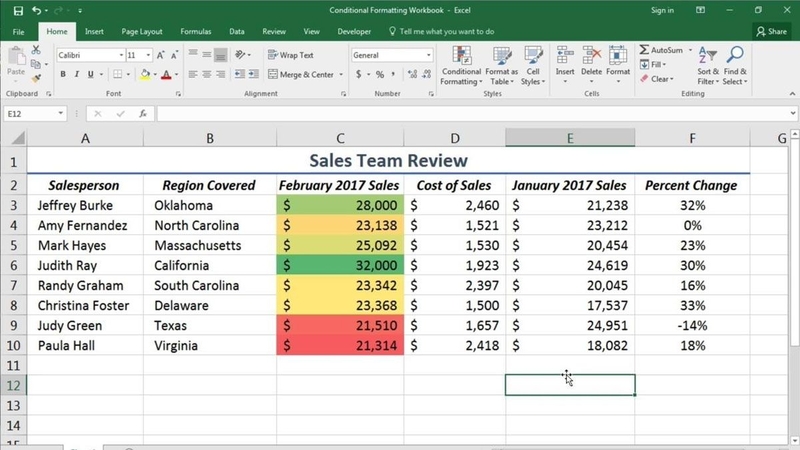This screenshot has width=800, height=450.
Task: Open text Orientation options
Action: click(242, 55)
